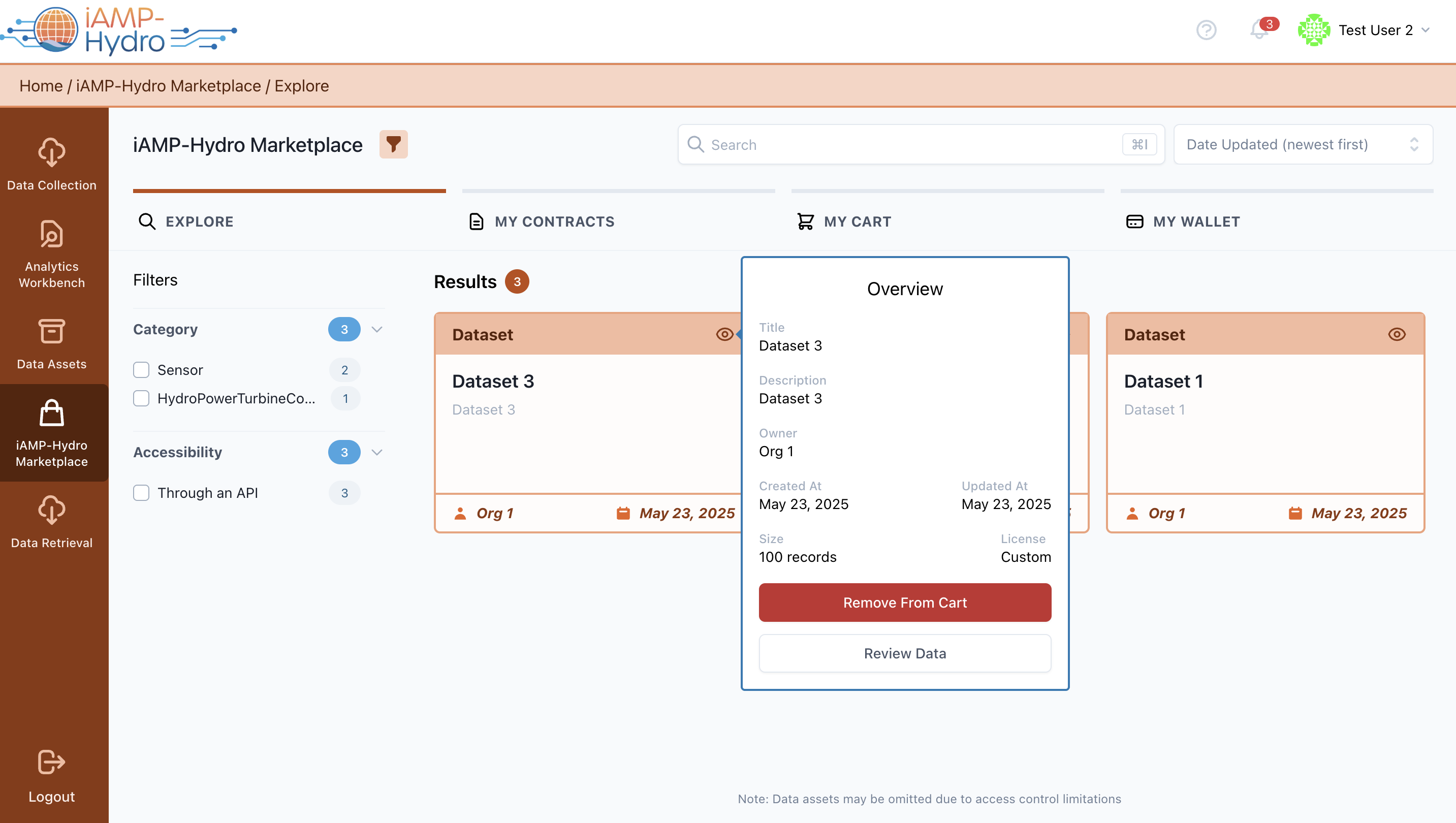Tick the Through an API checkbox
The width and height of the screenshot is (1456, 823).
(x=141, y=493)
